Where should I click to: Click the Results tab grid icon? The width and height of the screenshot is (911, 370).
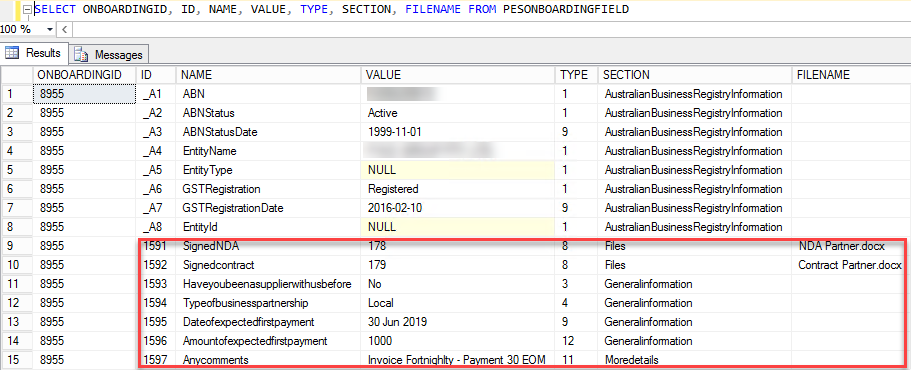click(x=12, y=53)
